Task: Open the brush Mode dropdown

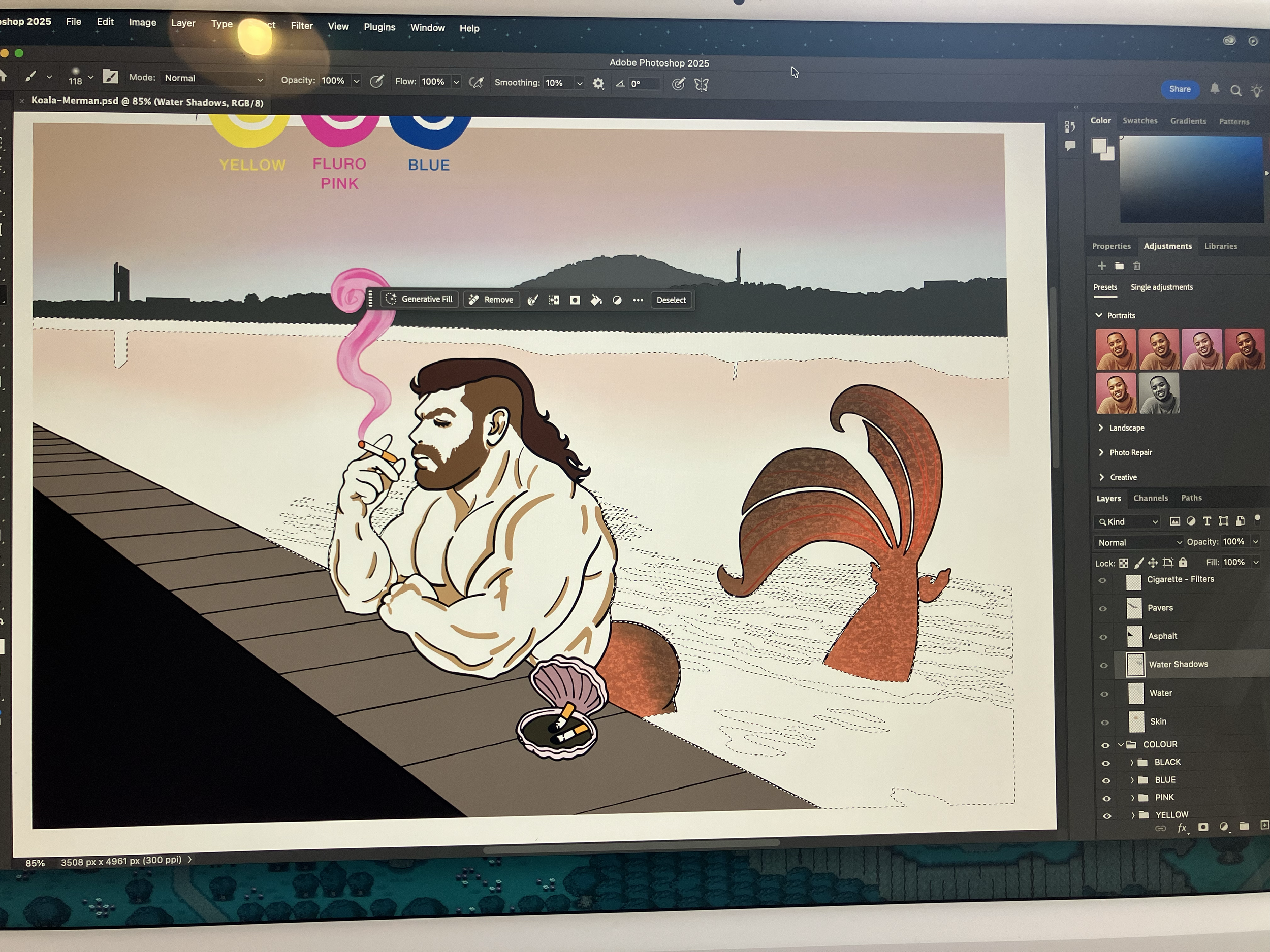Action: pyautogui.click(x=212, y=79)
